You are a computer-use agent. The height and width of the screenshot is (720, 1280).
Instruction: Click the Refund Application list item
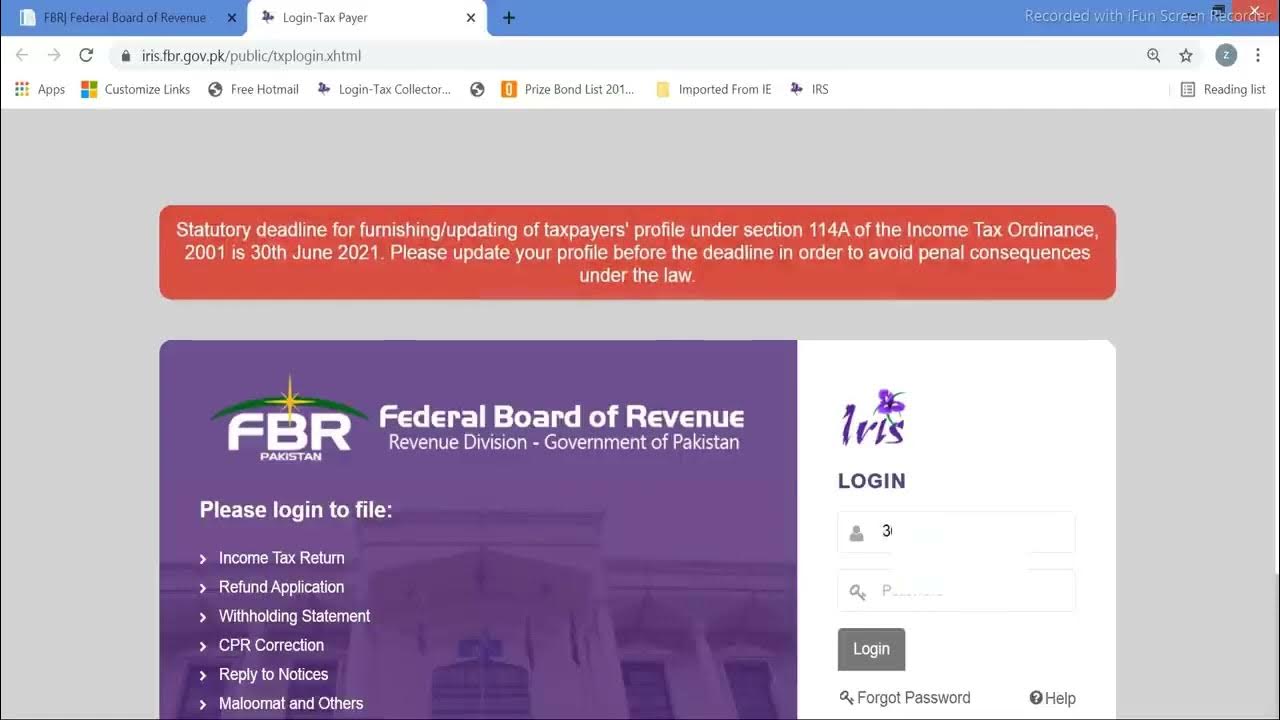(x=281, y=587)
